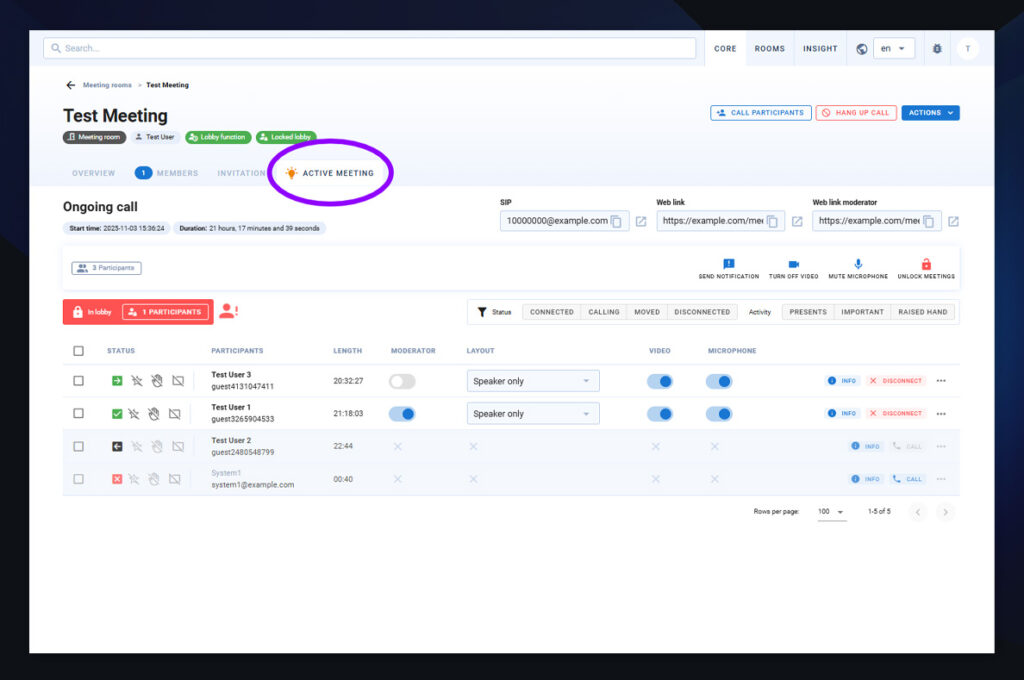Switch to the Overview tab
Viewport: 1024px width, 680px height.
pos(93,173)
